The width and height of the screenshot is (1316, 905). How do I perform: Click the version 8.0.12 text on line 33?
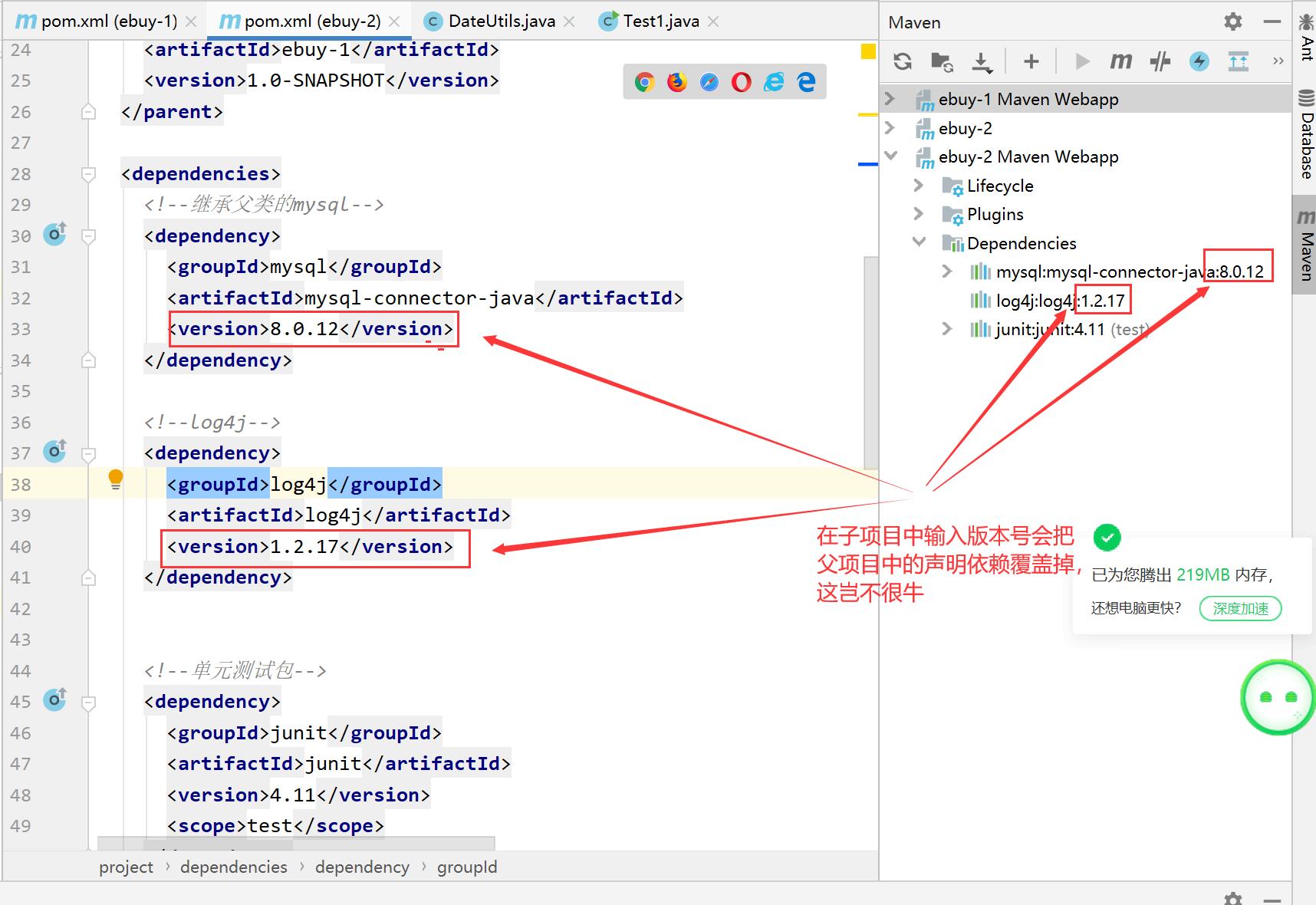pyautogui.click(x=304, y=329)
